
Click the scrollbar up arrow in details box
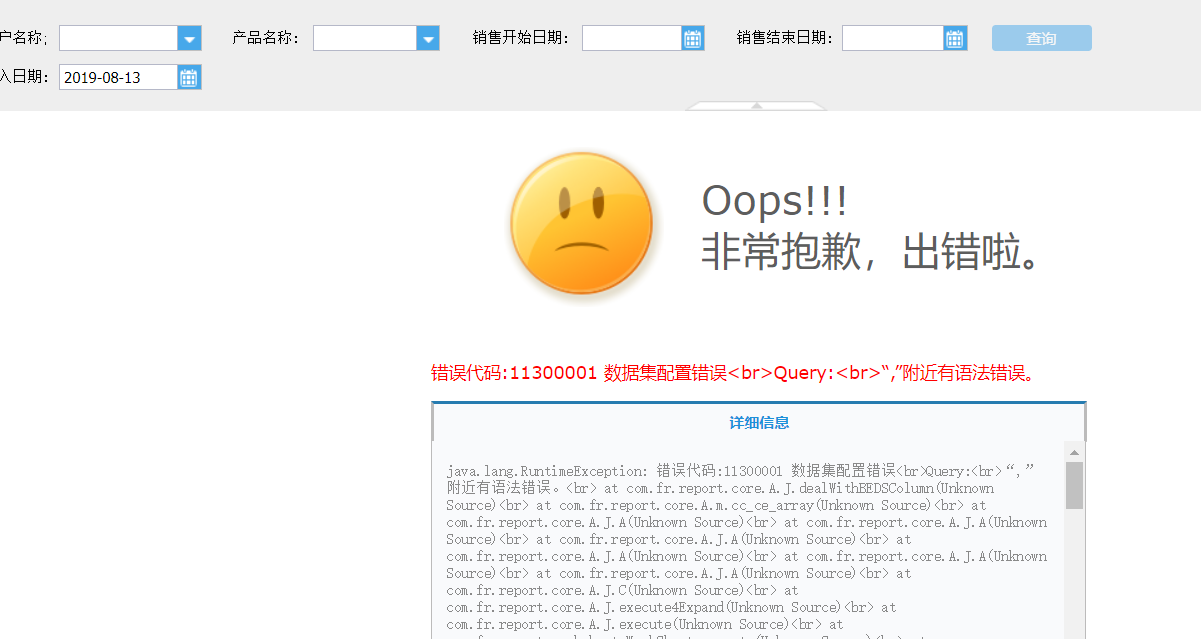(x=1074, y=452)
